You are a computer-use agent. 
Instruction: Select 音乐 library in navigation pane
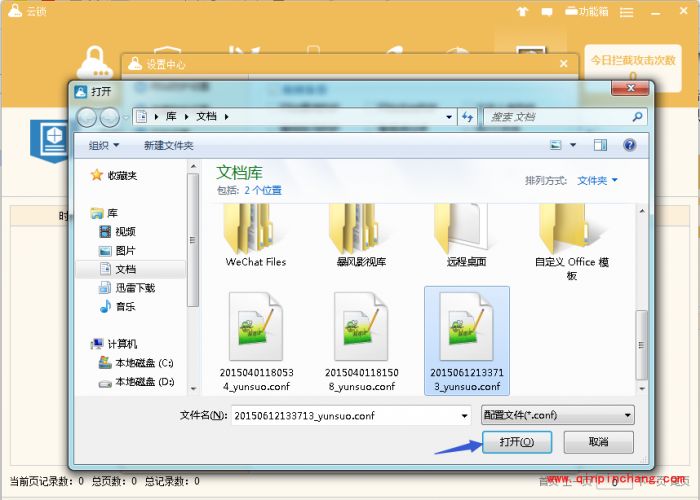(117, 307)
